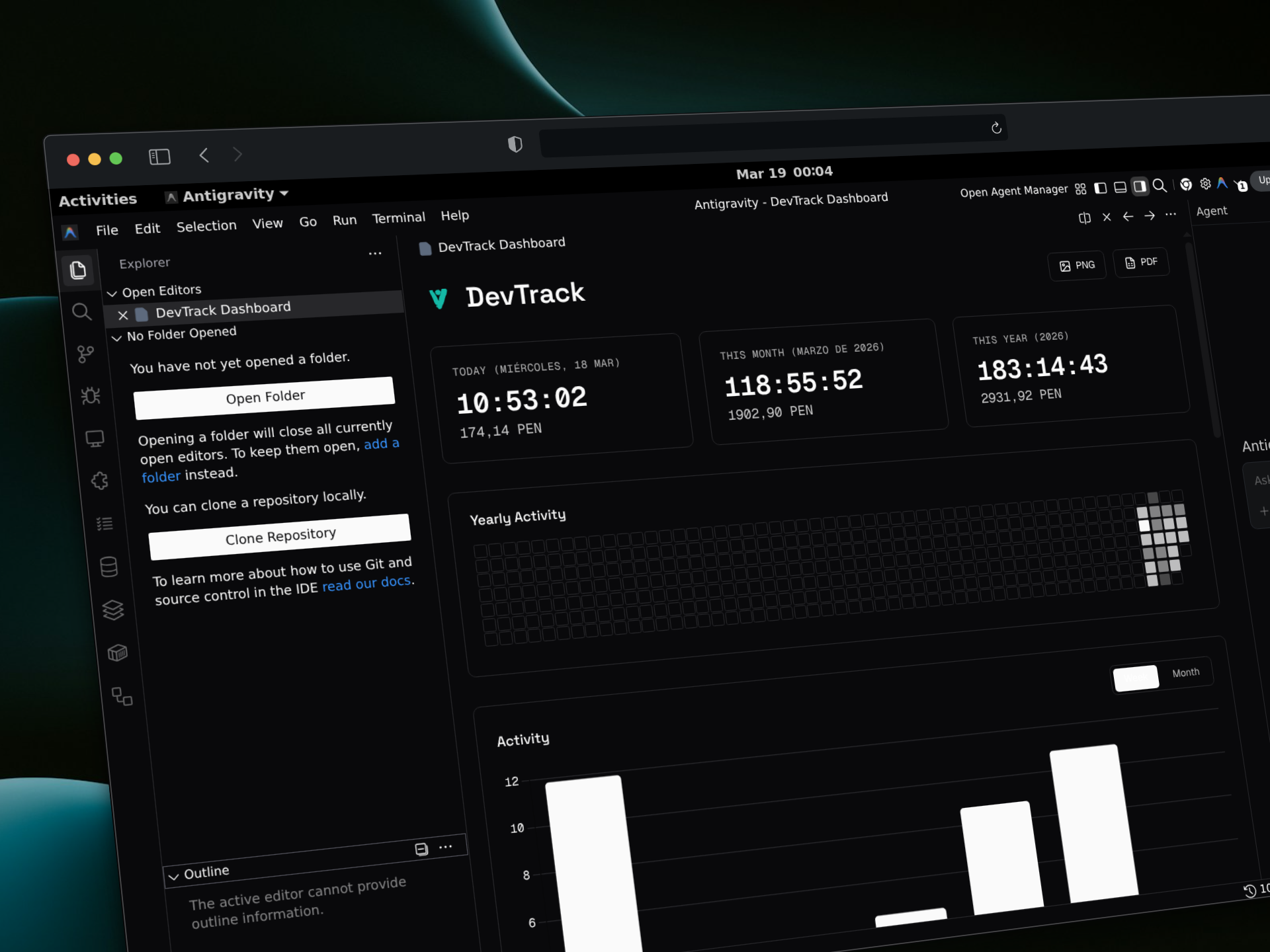1270x952 pixels.
Task: Open the Source Control icon
Action: click(86, 354)
